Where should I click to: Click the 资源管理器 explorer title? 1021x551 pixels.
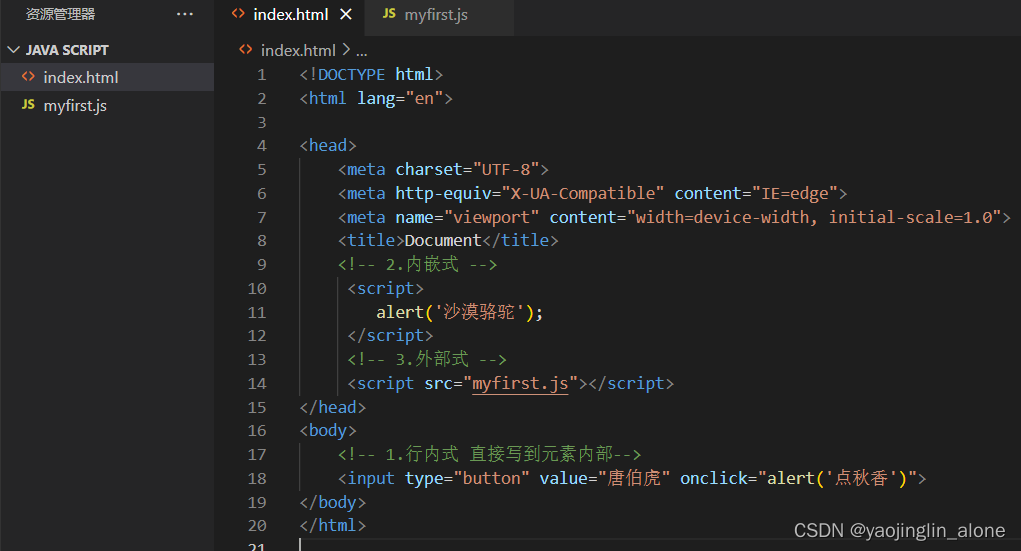coord(60,14)
